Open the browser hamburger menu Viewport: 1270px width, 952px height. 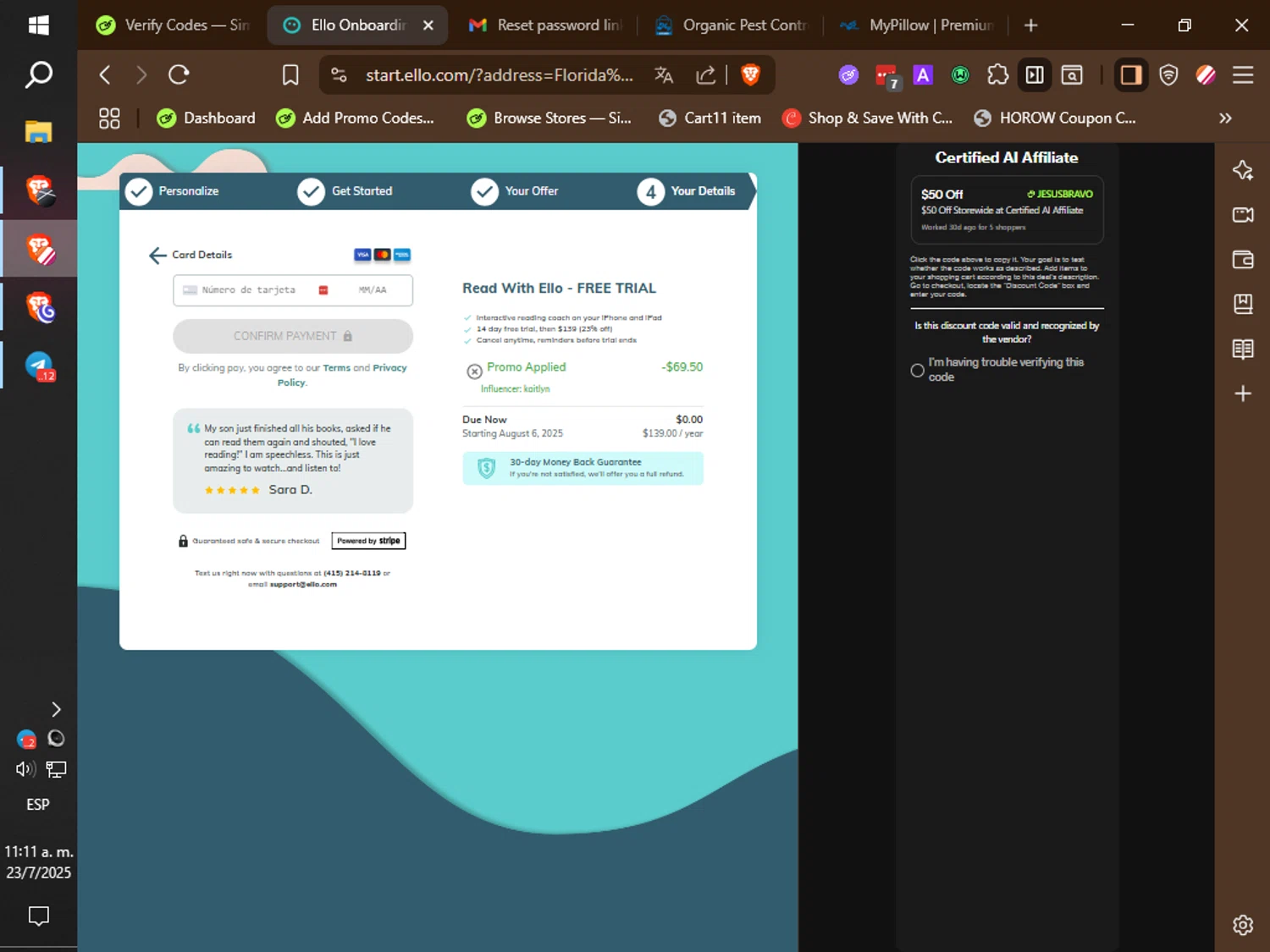tap(1243, 75)
